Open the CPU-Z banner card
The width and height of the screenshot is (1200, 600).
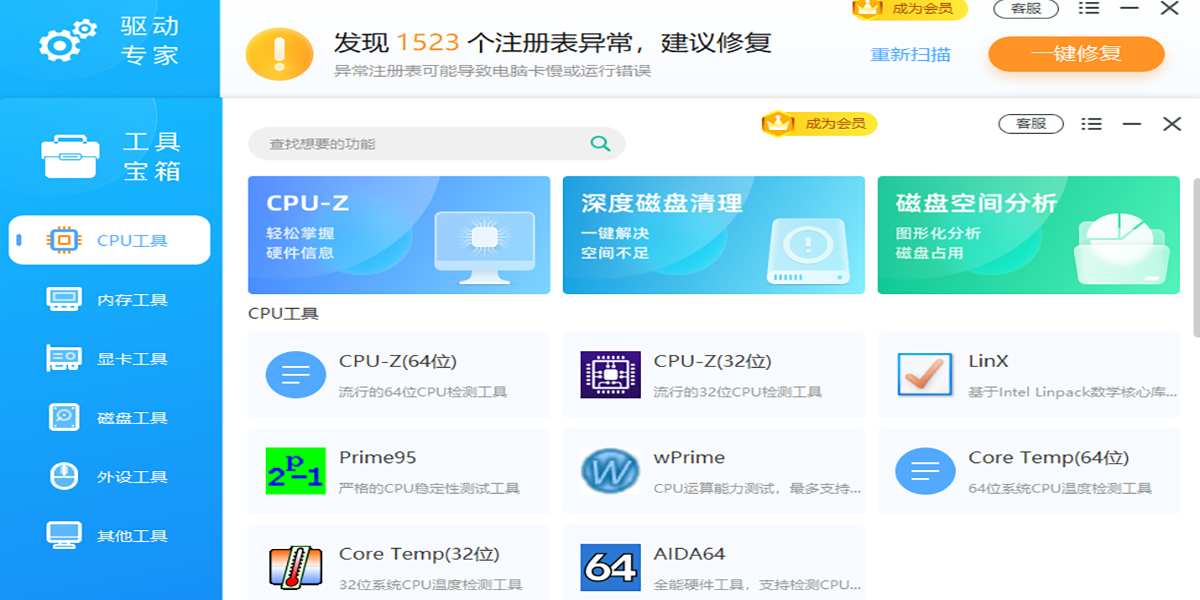(399, 235)
